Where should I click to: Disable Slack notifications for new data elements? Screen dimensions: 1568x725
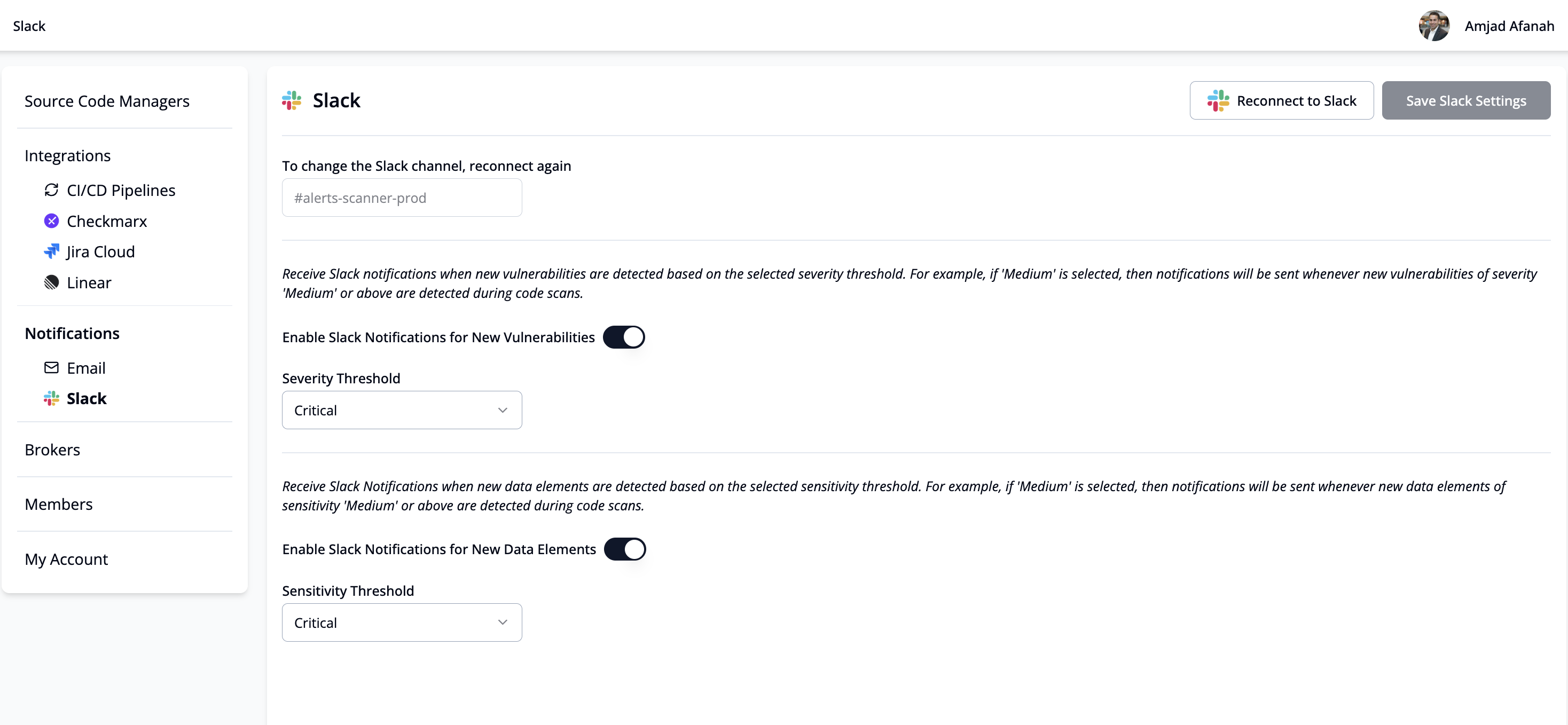tap(624, 549)
